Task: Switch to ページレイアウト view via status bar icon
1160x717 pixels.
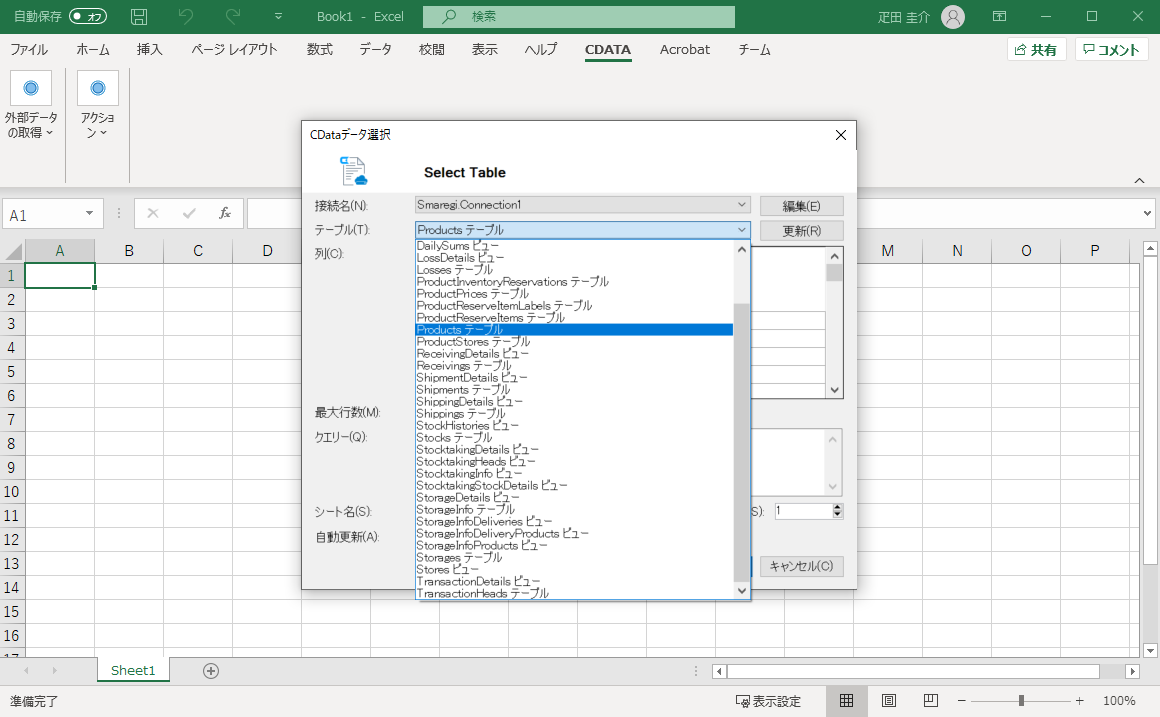Action: tap(887, 700)
